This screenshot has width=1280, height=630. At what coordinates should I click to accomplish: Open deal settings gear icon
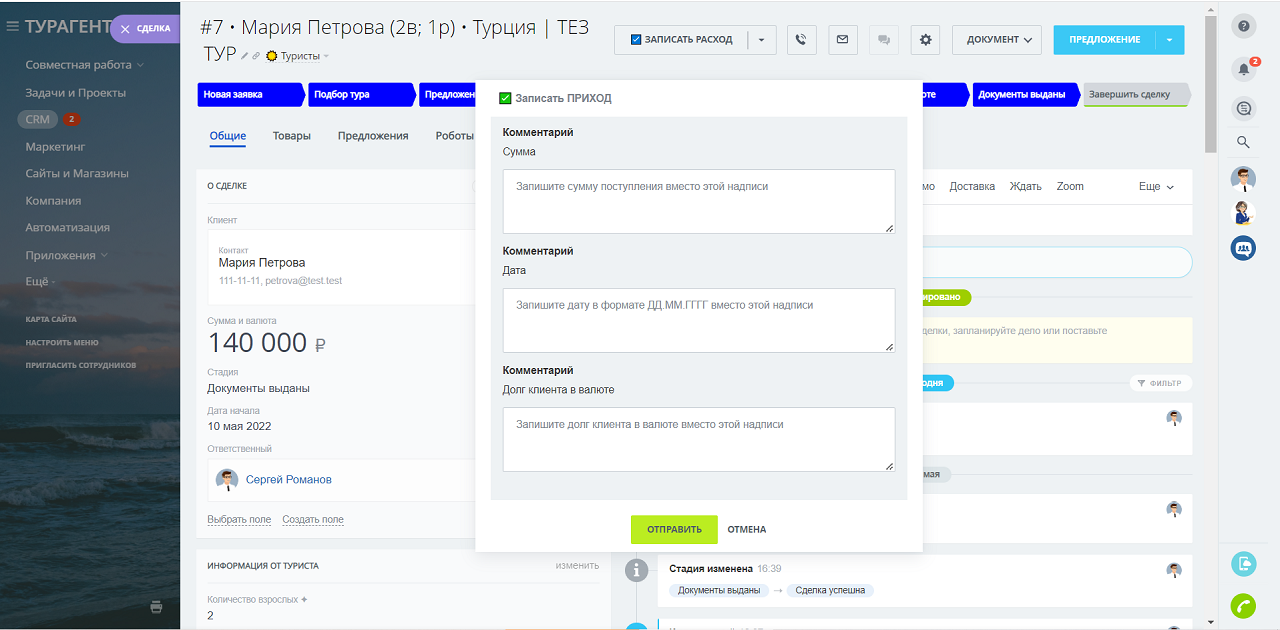pyautogui.click(x=925, y=40)
